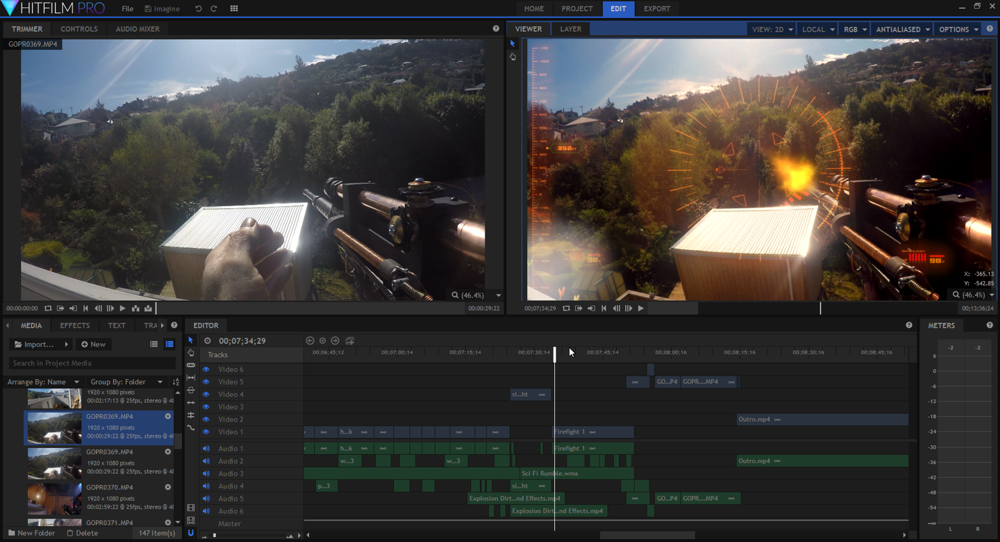Open the Trimmer zoom percentage dropdown
1000x542 pixels.
pyautogui.click(x=498, y=295)
